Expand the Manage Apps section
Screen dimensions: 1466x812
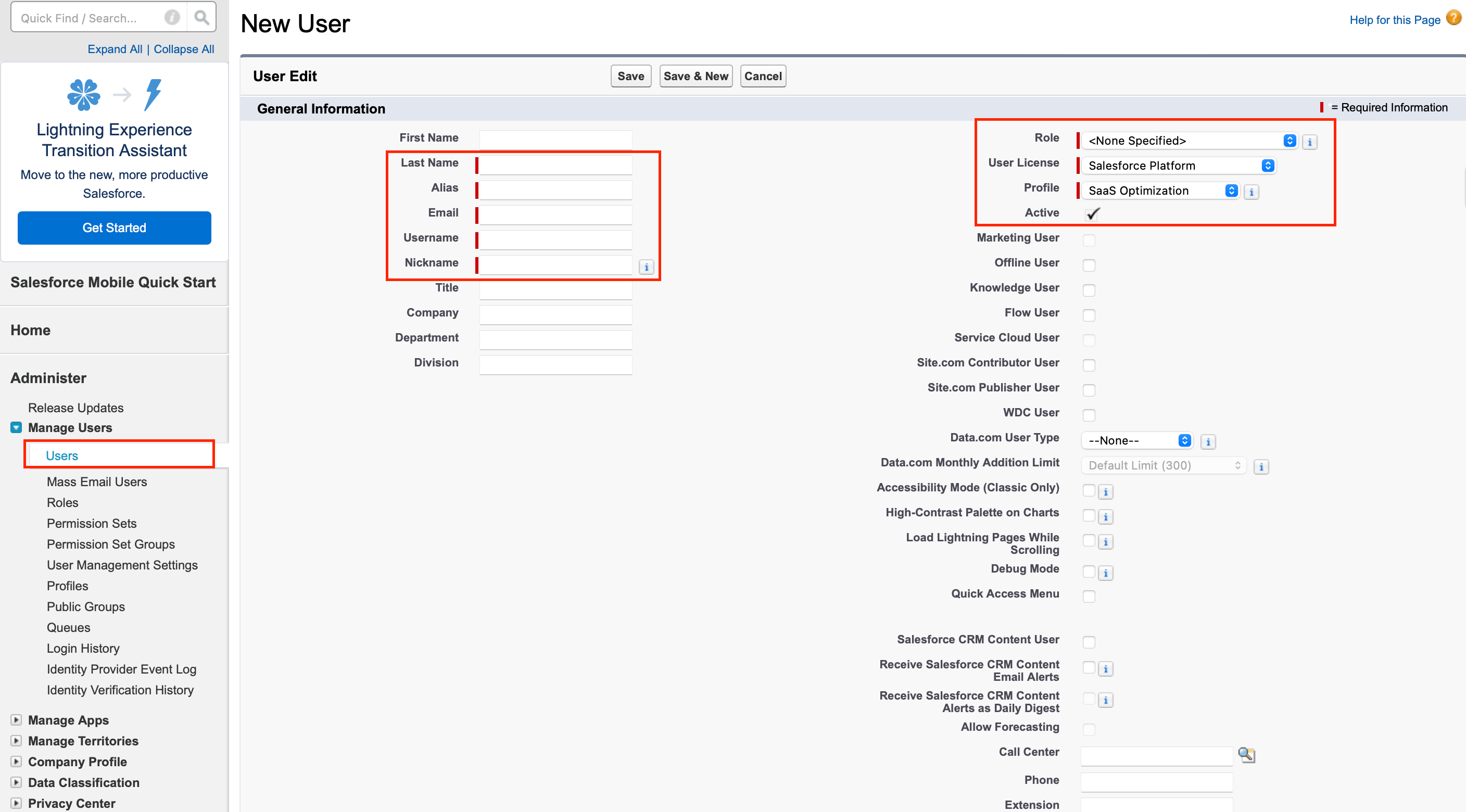[16, 720]
